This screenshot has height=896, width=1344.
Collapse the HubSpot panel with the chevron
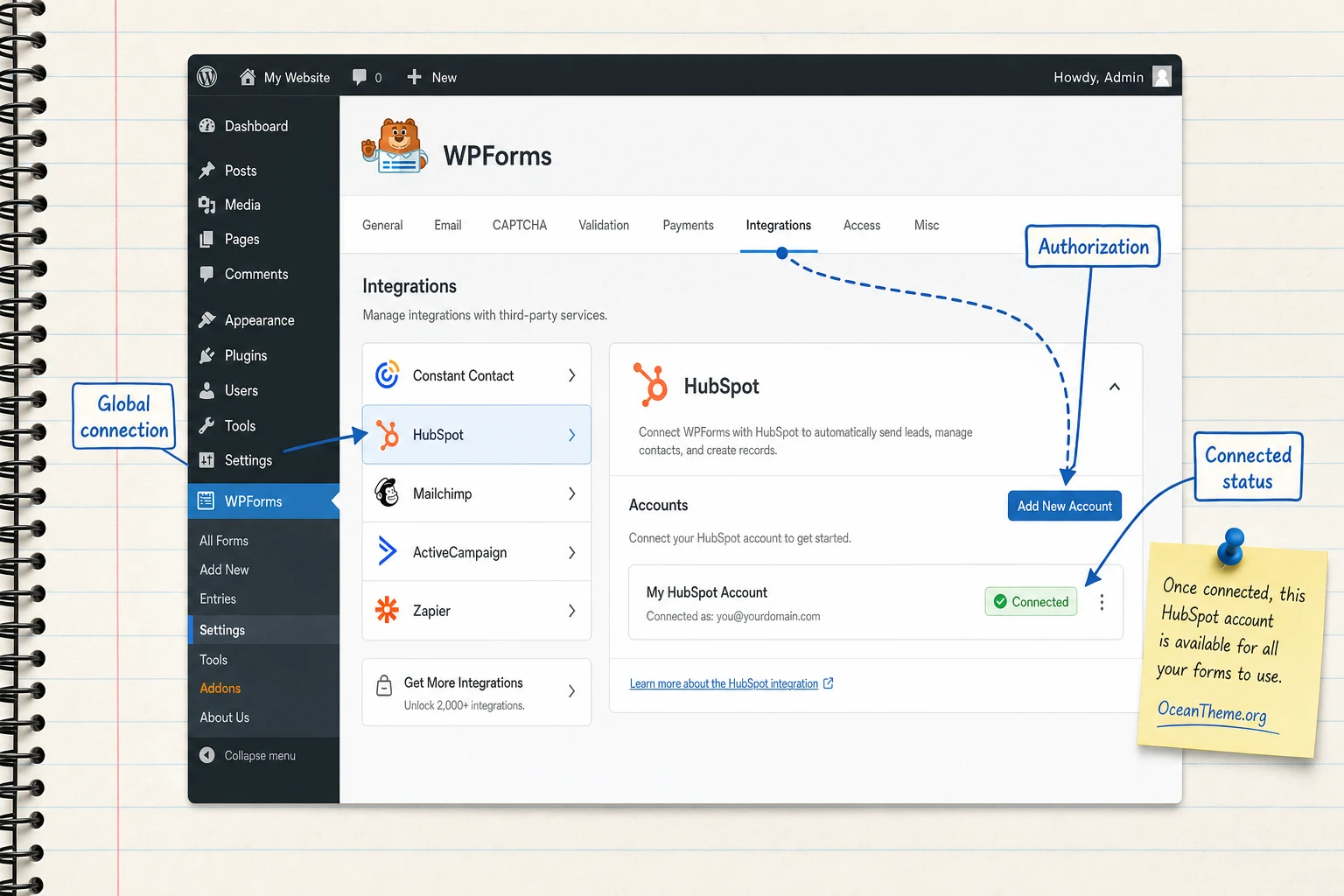point(1115,387)
